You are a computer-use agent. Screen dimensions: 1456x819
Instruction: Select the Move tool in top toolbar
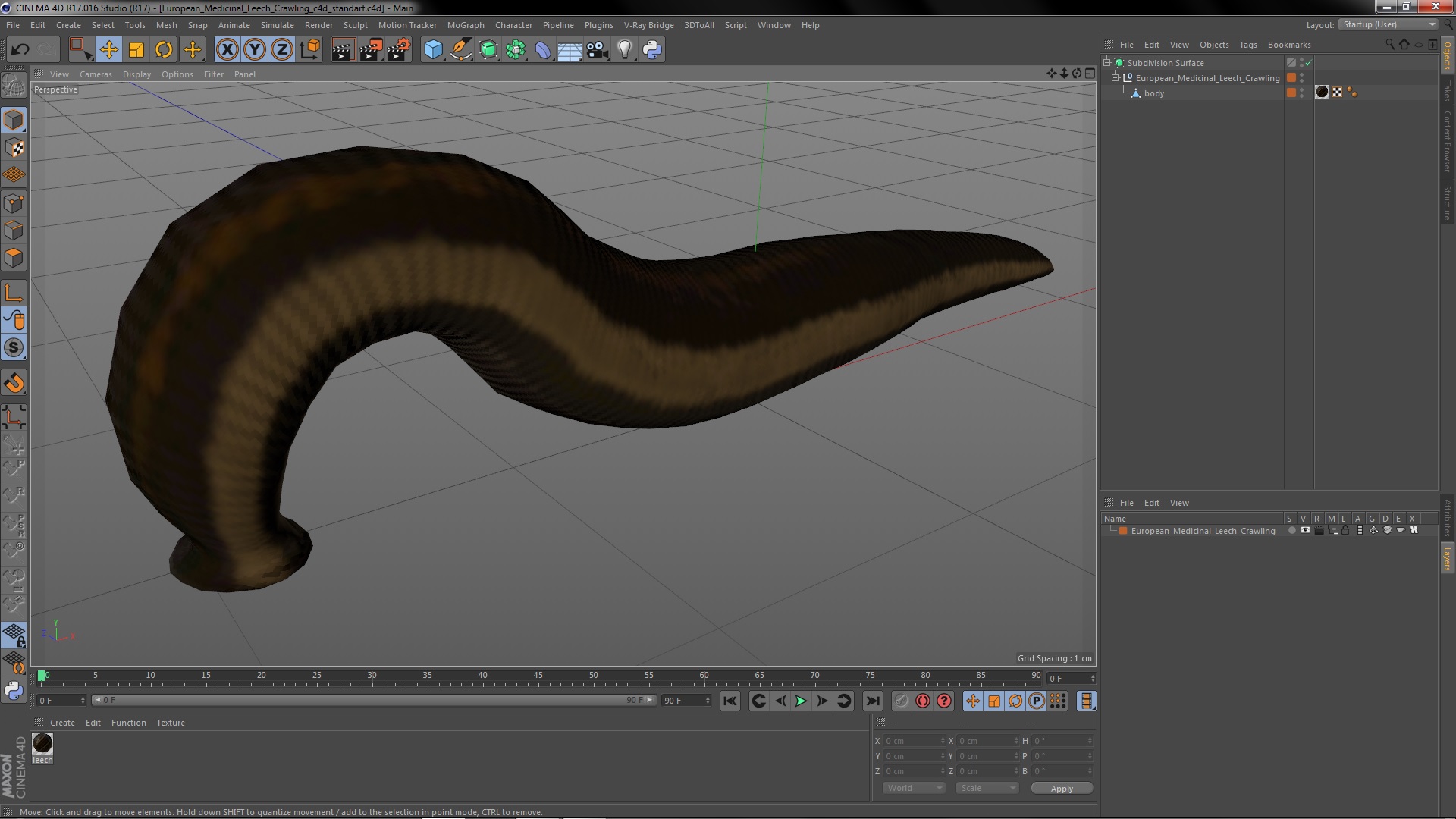[108, 50]
